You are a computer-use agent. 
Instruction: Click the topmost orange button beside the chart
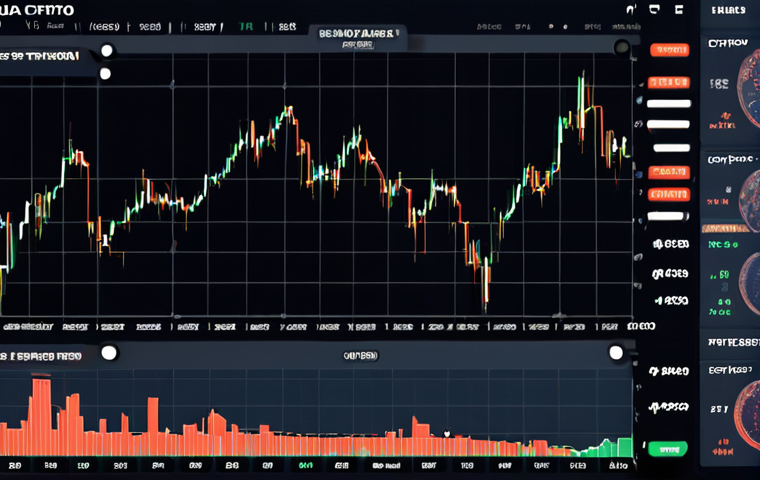coord(669,50)
